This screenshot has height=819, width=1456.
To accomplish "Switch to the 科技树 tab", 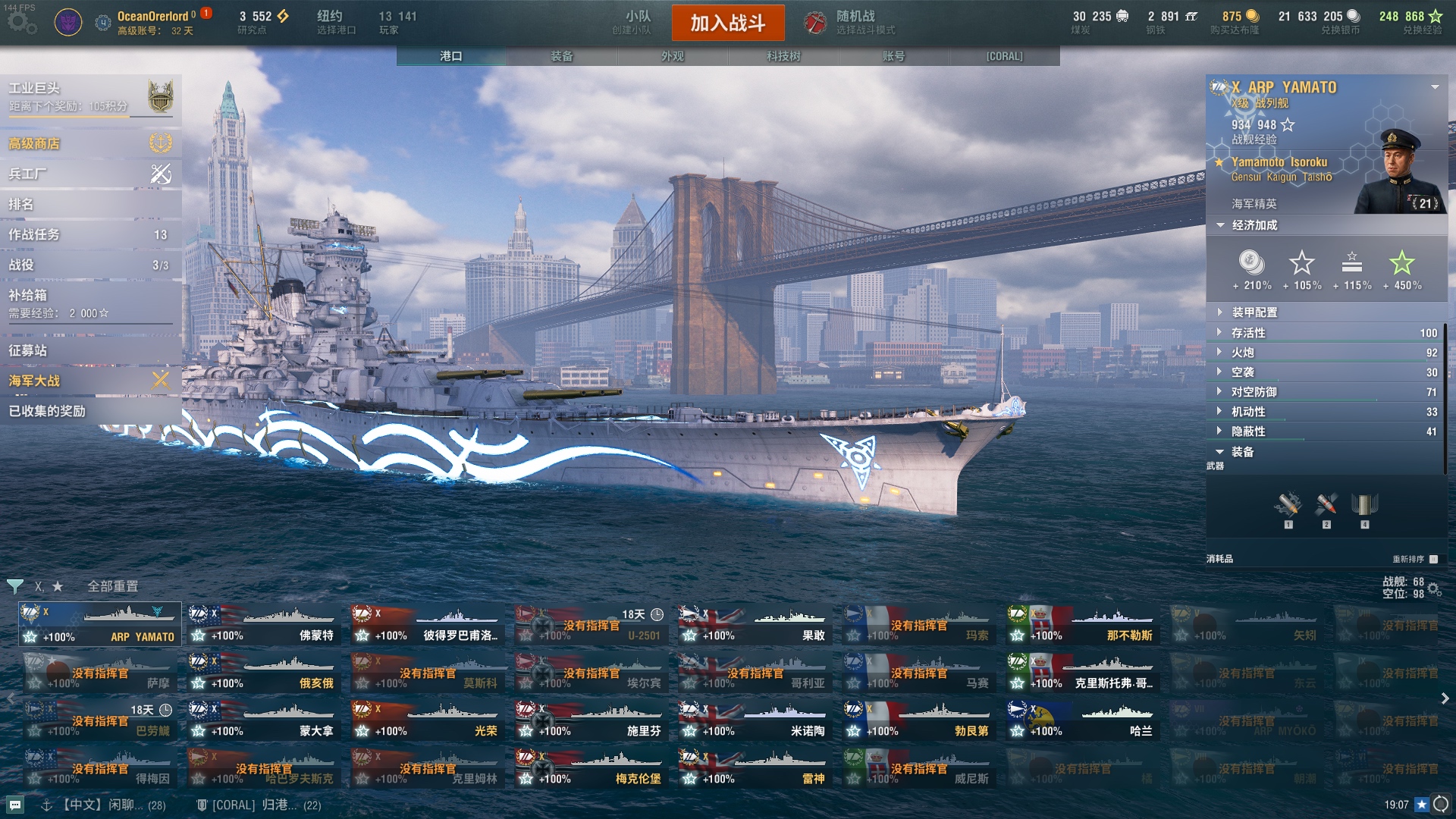I will tap(783, 56).
